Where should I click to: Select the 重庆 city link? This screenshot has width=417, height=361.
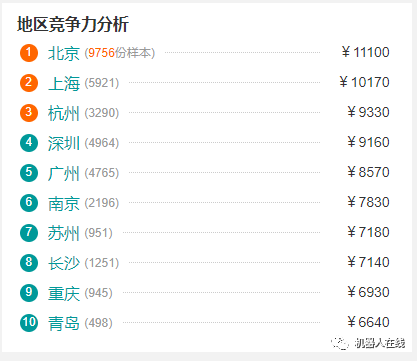click(64, 293)
